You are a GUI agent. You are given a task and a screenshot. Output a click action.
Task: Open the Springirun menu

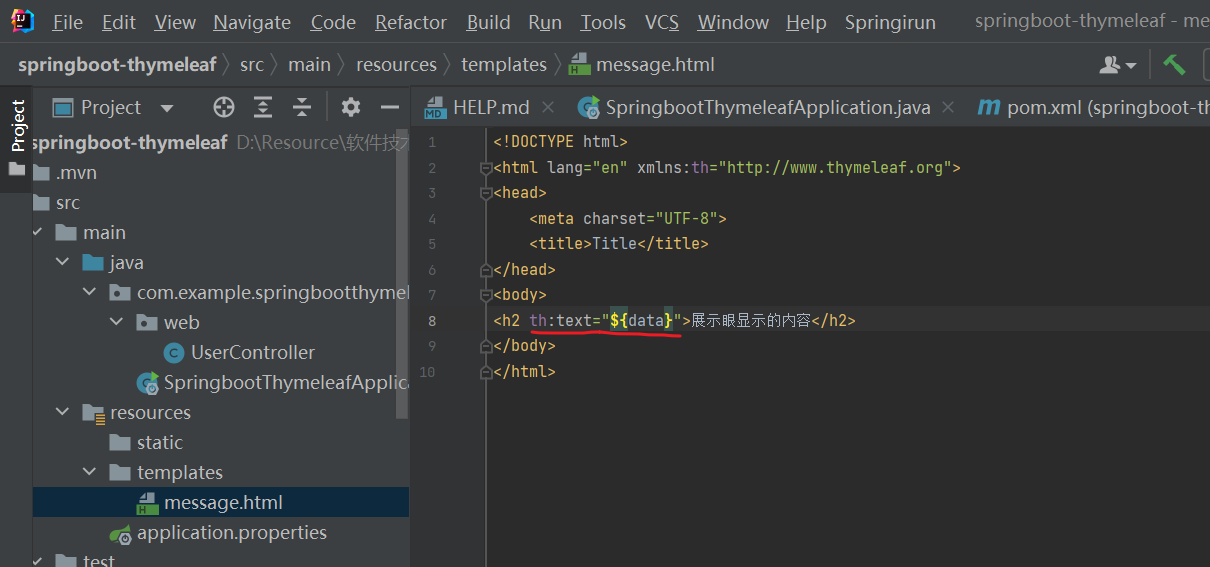point(891,22)
